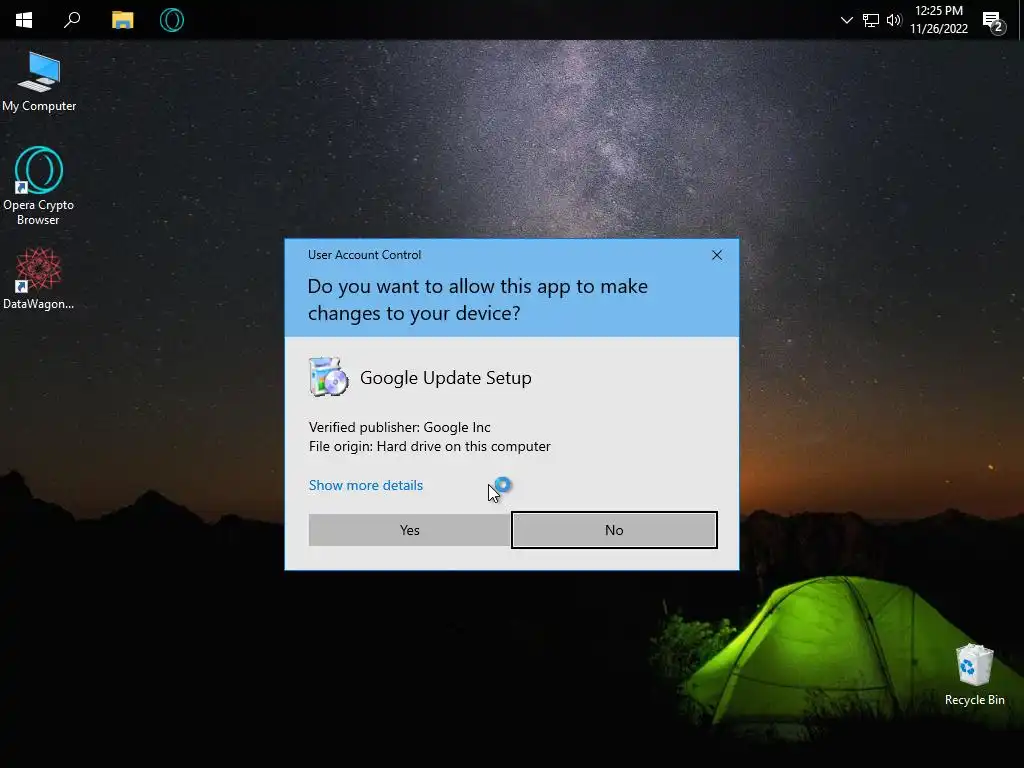
Task: Open the network status tray icon
Action: [x=871, y=20]
